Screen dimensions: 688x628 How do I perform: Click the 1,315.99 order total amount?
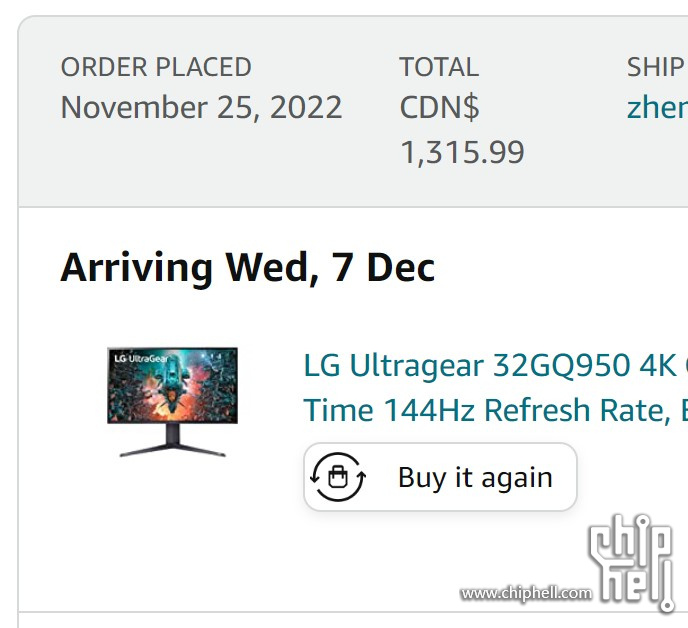(462, 153)
